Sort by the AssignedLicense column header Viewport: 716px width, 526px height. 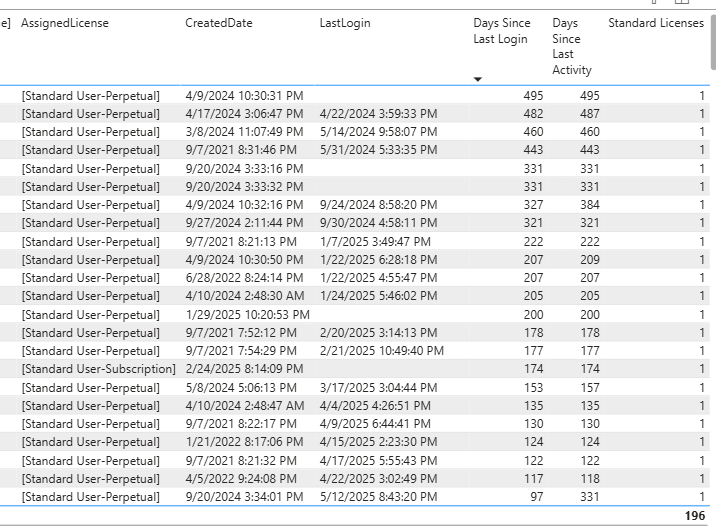pyautogui.click(x=65, y=23)
